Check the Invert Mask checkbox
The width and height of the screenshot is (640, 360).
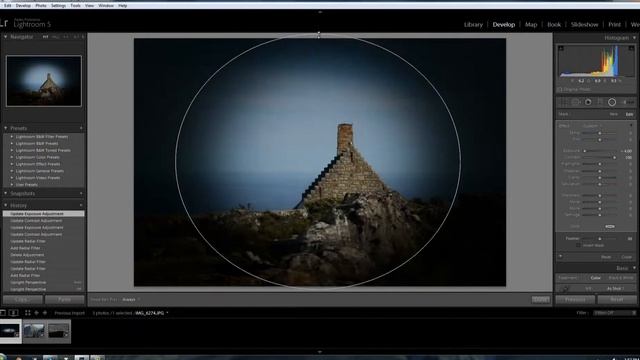578,245
